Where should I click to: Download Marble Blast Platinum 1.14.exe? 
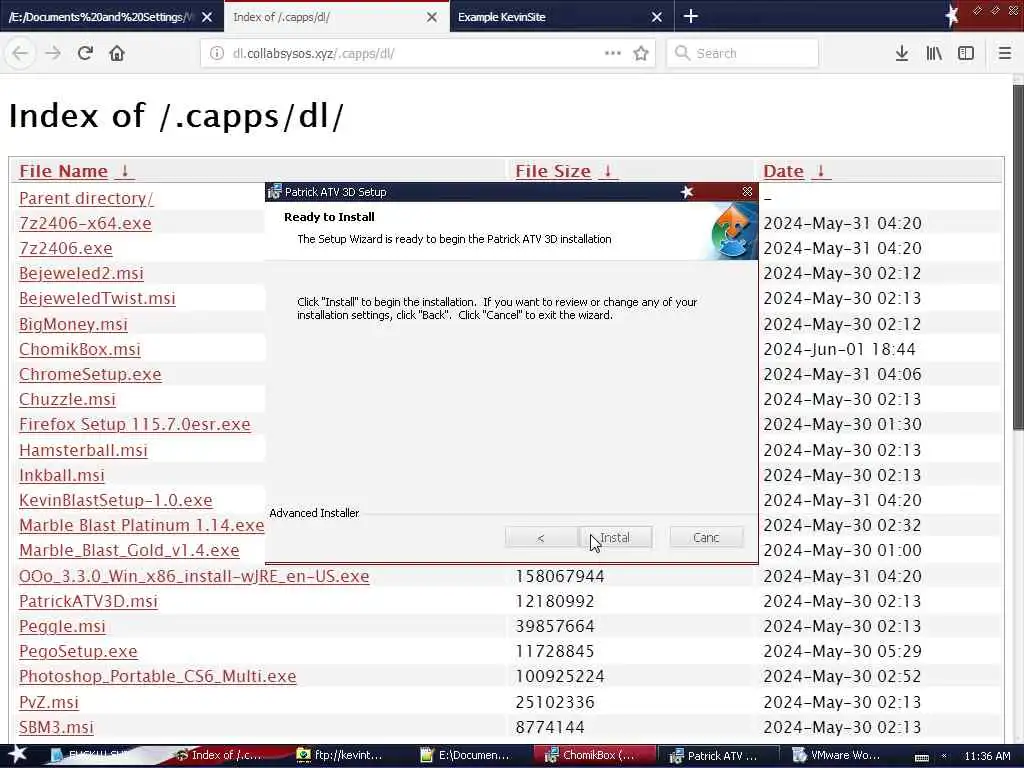[142, 526]
